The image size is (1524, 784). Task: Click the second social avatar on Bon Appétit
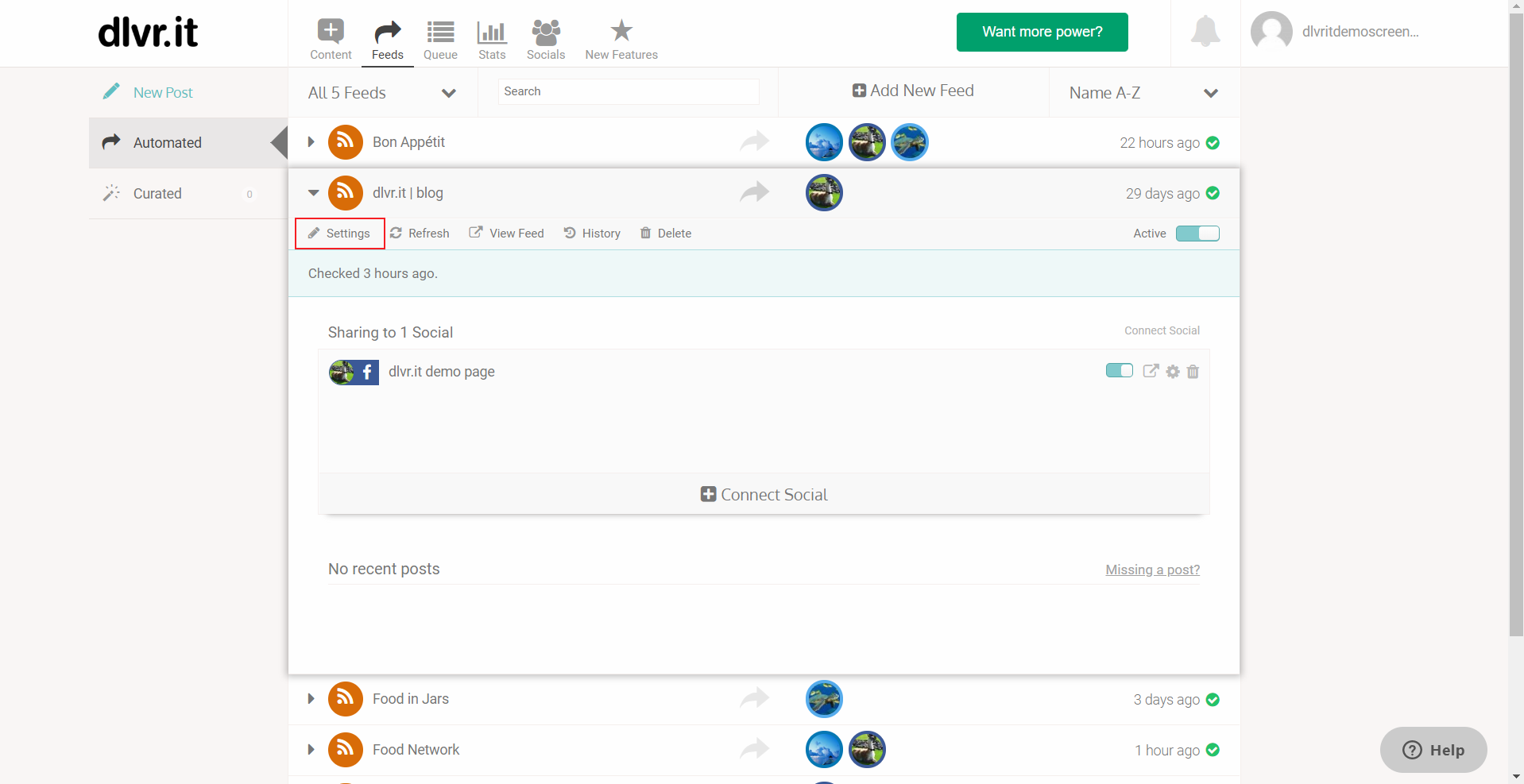867,142
